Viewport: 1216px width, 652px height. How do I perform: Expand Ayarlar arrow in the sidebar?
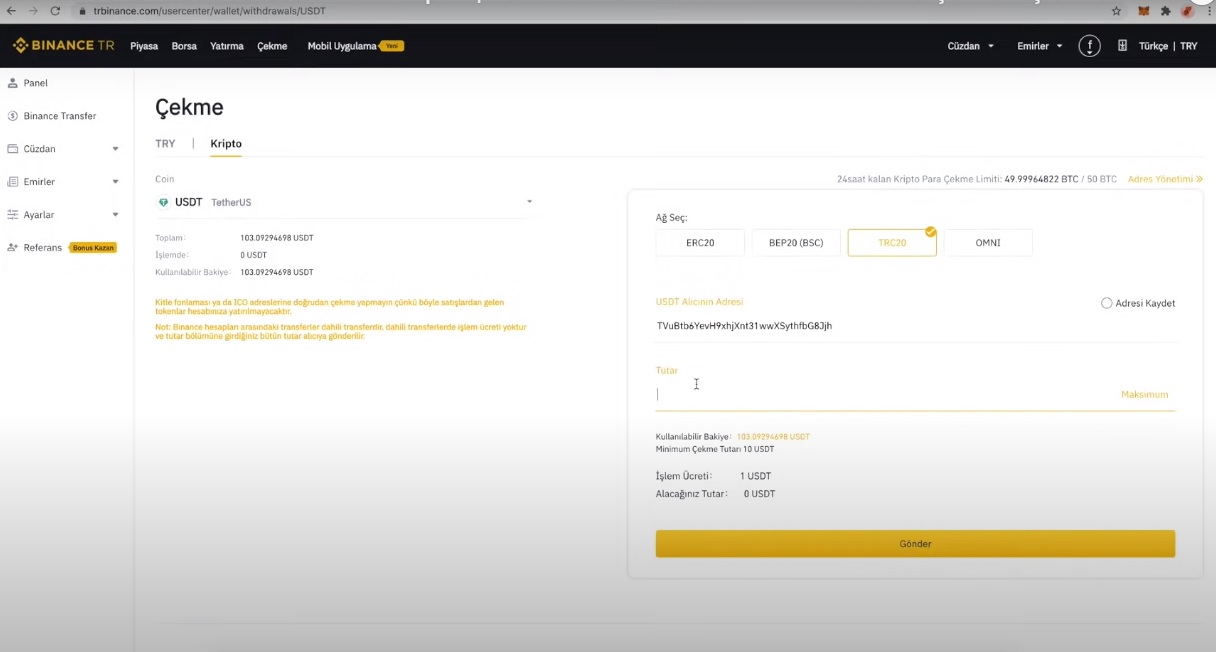(x=115, y=215)
